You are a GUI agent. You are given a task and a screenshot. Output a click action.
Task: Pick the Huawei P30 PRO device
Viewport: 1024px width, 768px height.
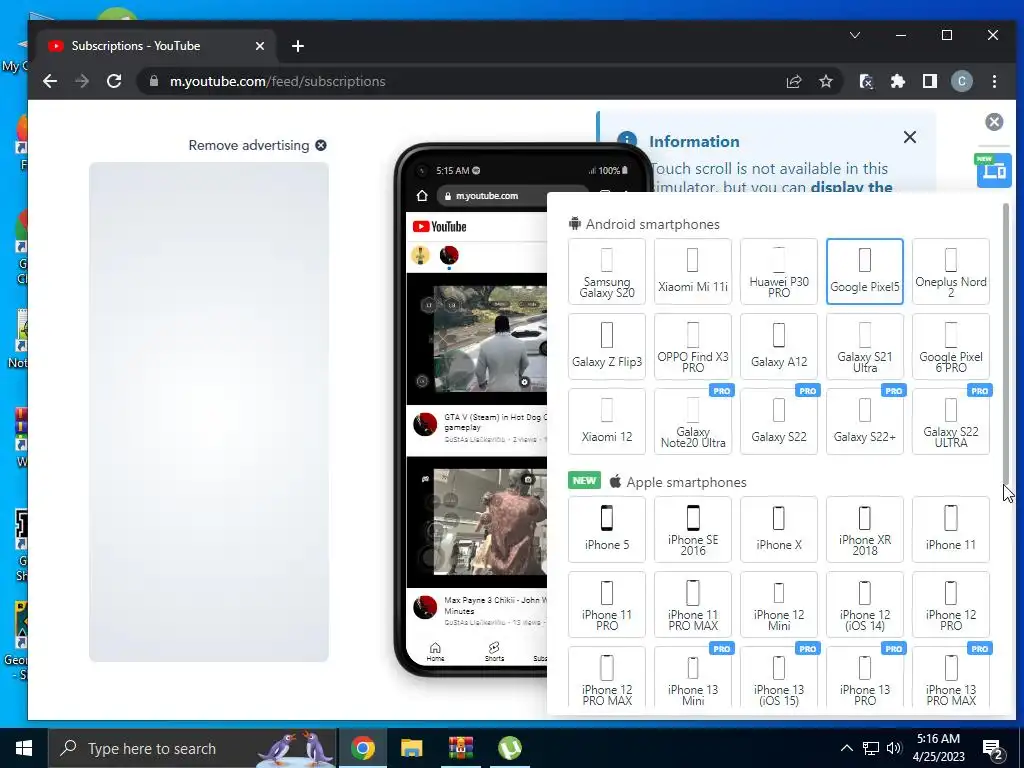778,272
